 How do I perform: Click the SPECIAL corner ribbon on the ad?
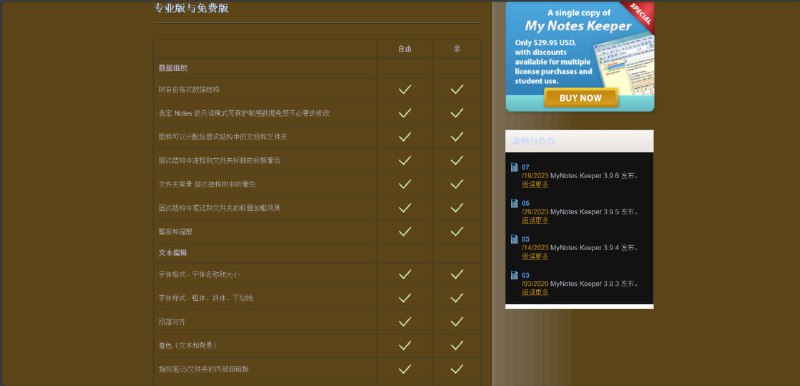coord(640,15)
